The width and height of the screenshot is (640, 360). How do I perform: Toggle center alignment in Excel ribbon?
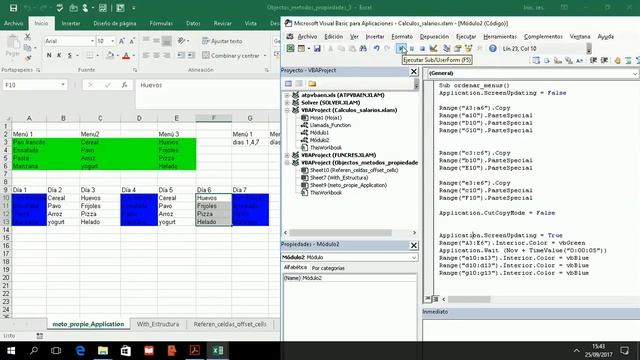click(x=156, y=55)
